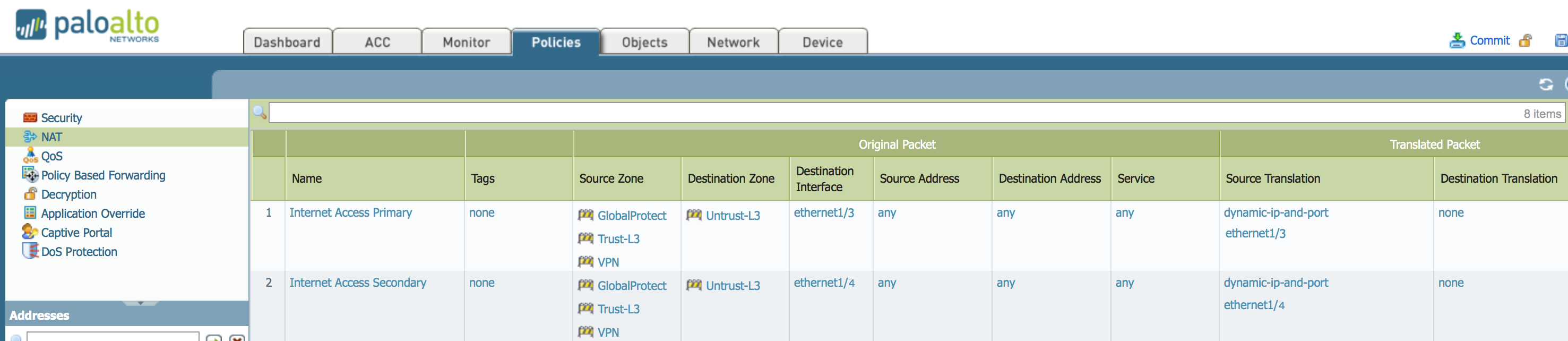Select DoS Protection in the sidebar

point(79,252)
